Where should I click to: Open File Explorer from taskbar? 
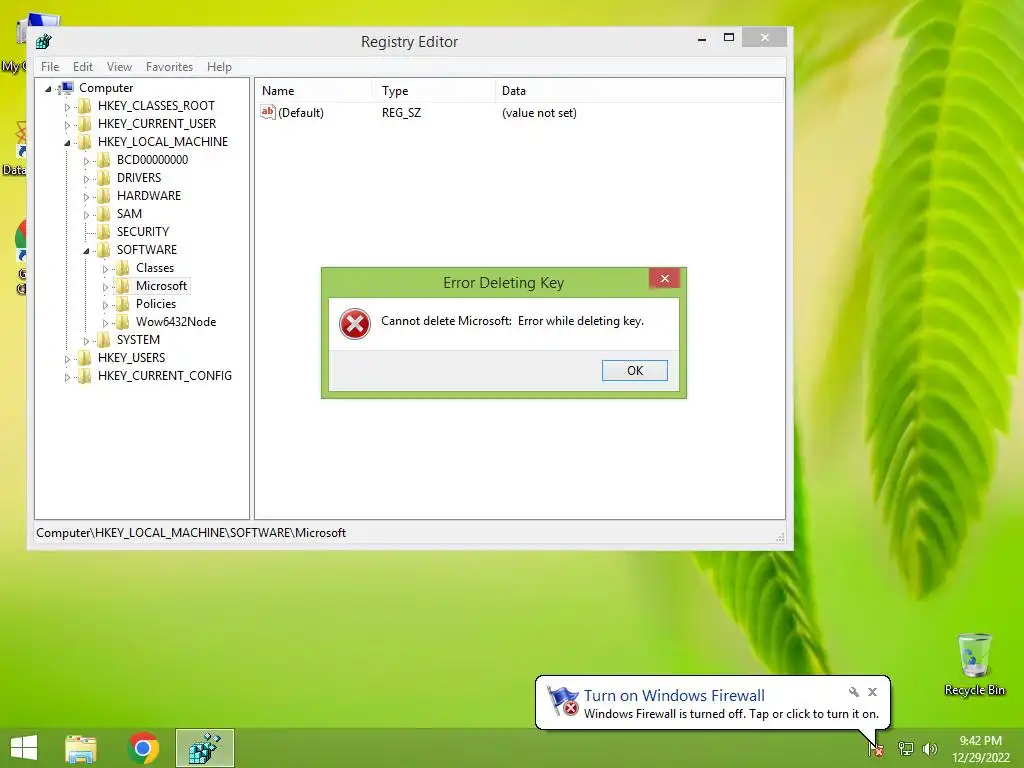point(81,748)
